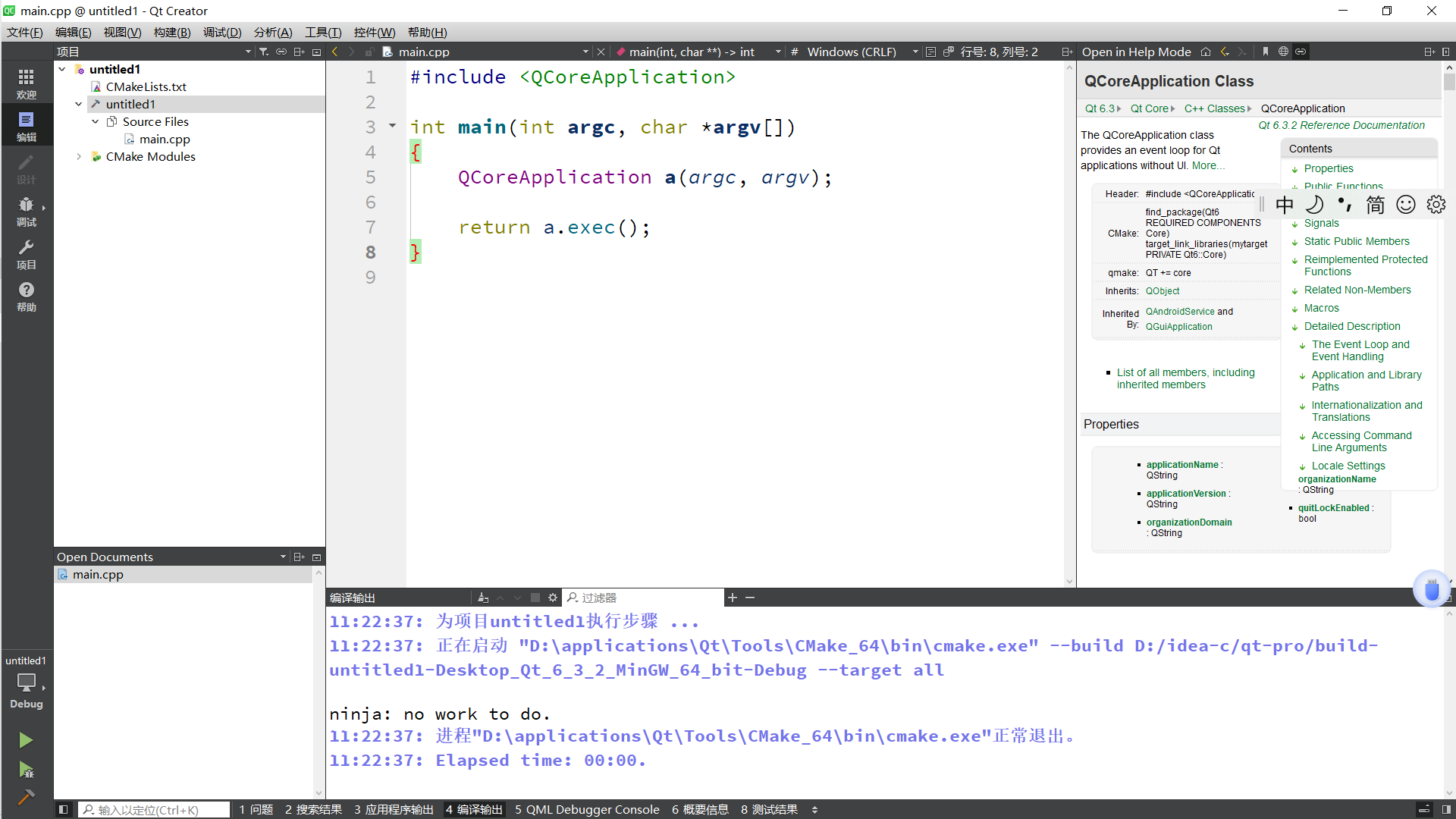Toggle IME half/full-width moon icon

1315,205
